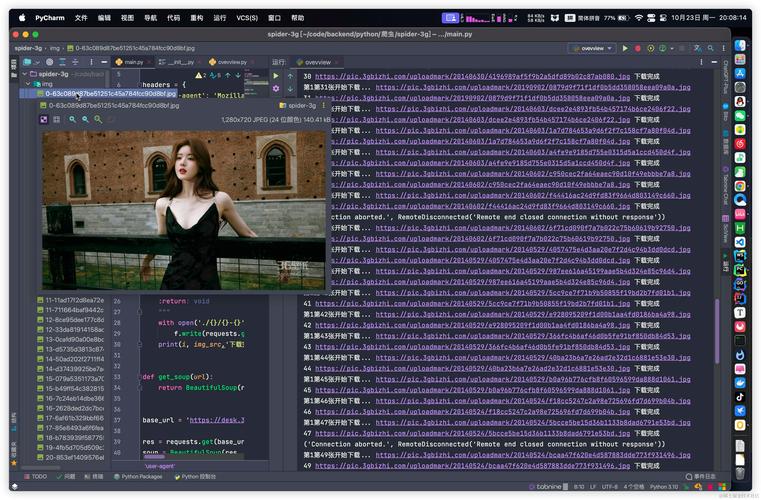Collapse the spider-3g project root
This screenshot has height=500, width=761.
point(25,74)
